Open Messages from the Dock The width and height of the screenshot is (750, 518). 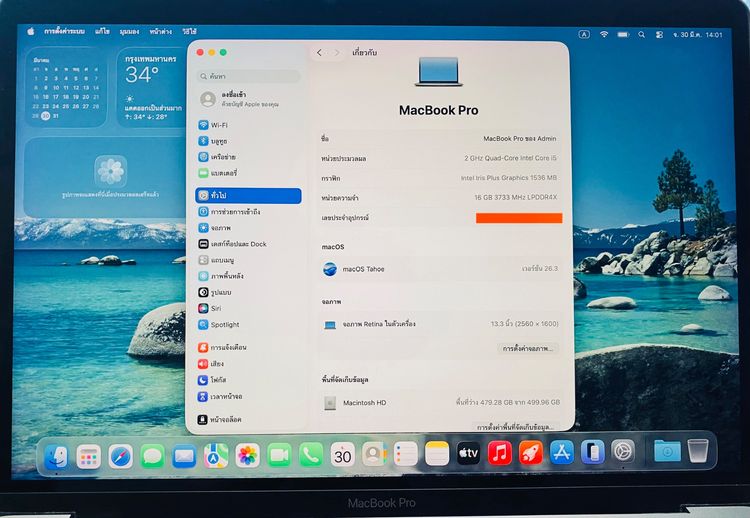153,455
